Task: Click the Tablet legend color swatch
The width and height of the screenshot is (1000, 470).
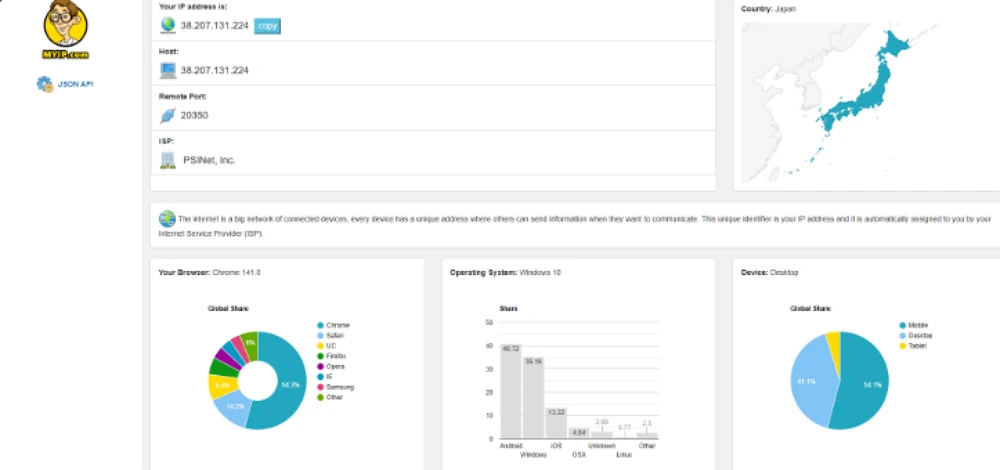Action: coord(902,345)
